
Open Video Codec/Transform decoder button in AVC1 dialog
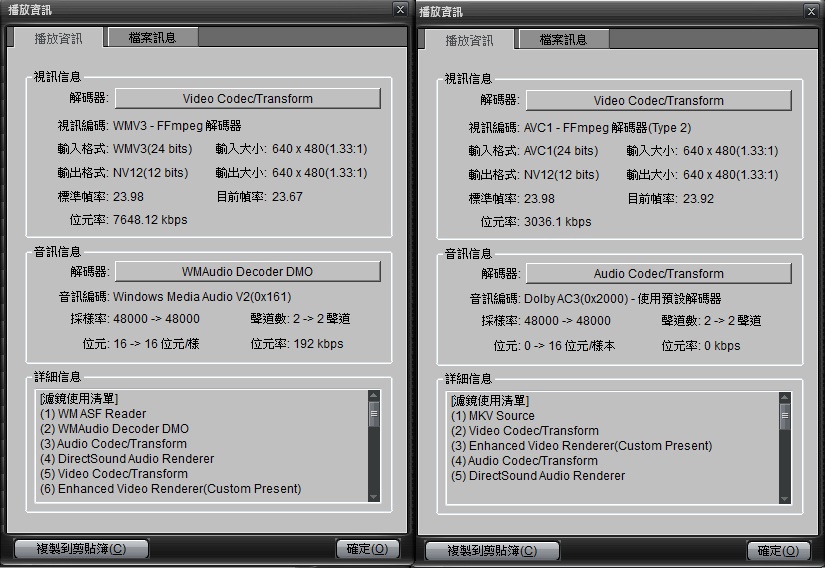point(658,101)
